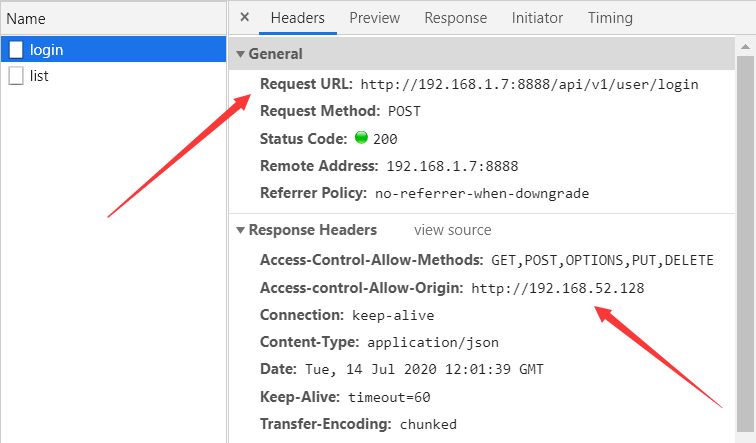
Task: Click view source for response headers
Action: click(452, 230)
